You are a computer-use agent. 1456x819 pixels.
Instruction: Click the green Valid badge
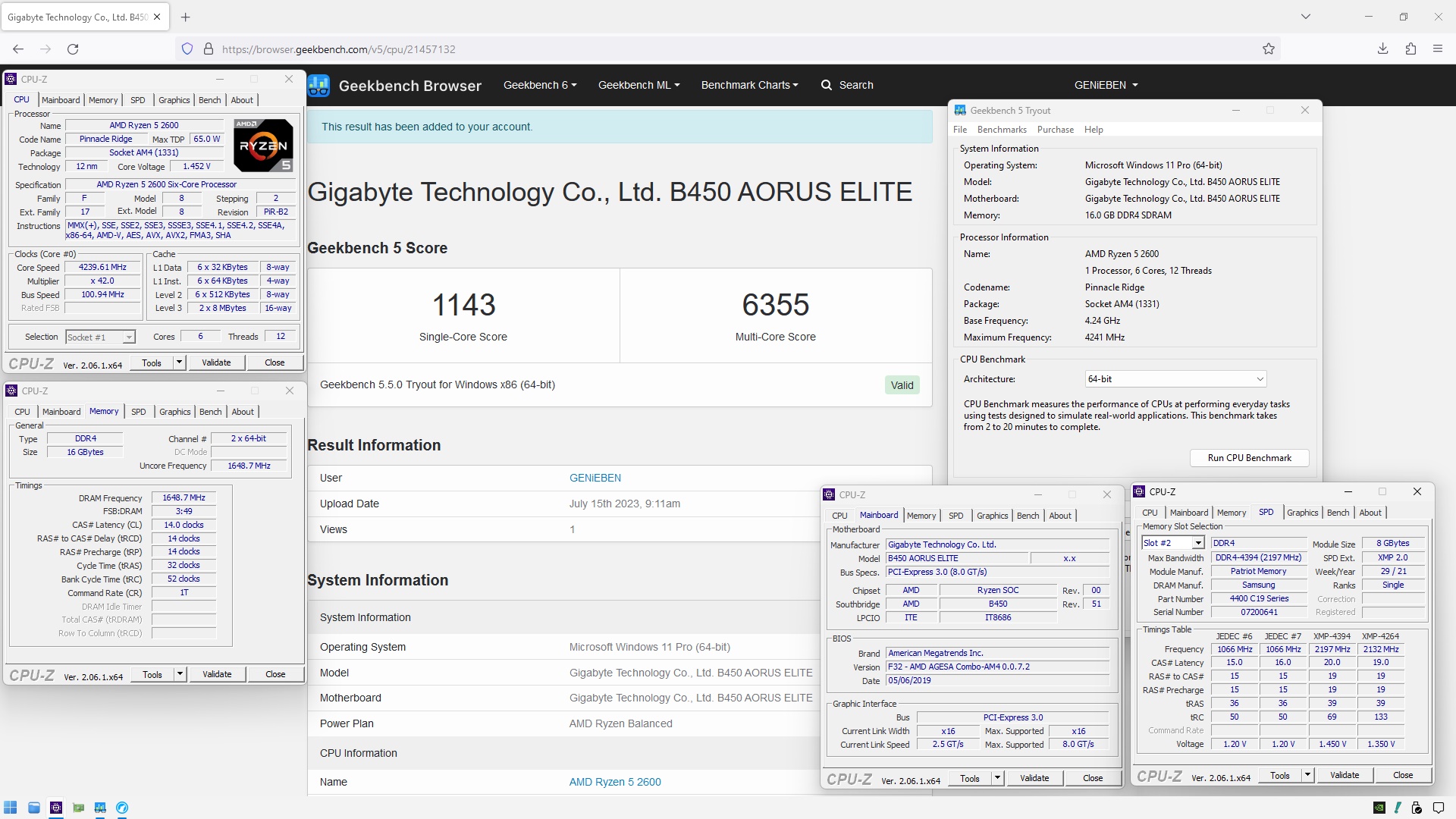[902, 385]
